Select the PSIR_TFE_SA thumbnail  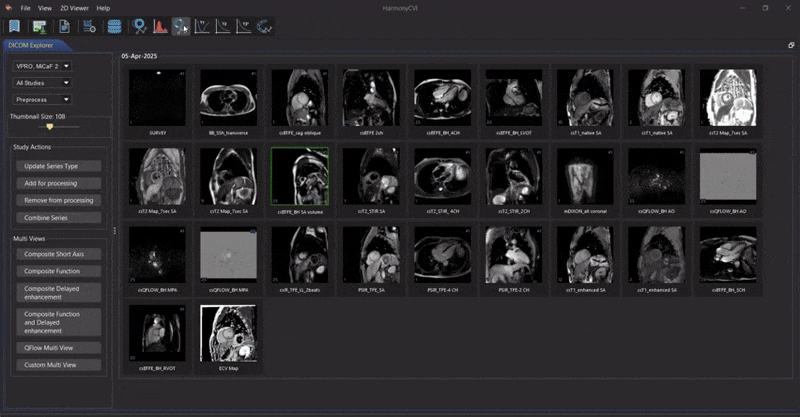(371, 255)
